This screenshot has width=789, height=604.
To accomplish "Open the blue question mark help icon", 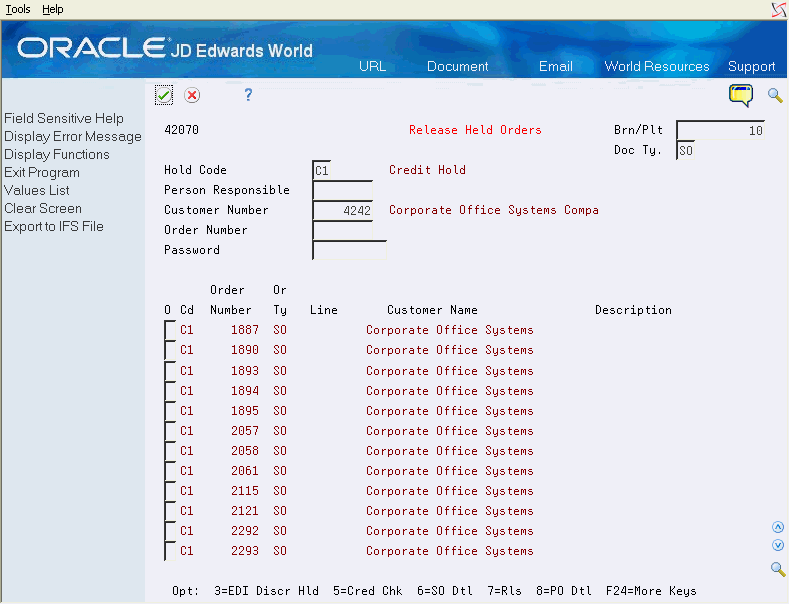I will (248, 95).
